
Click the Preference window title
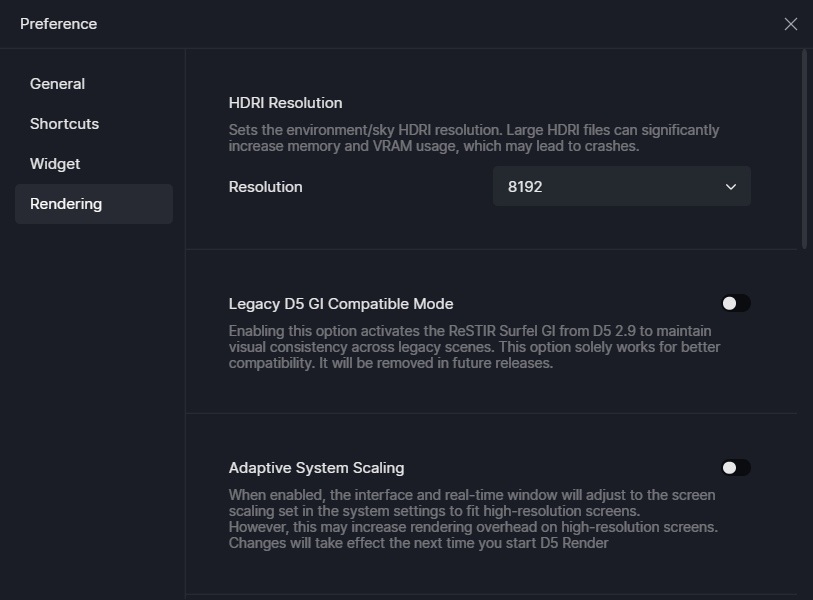point(58,24)
